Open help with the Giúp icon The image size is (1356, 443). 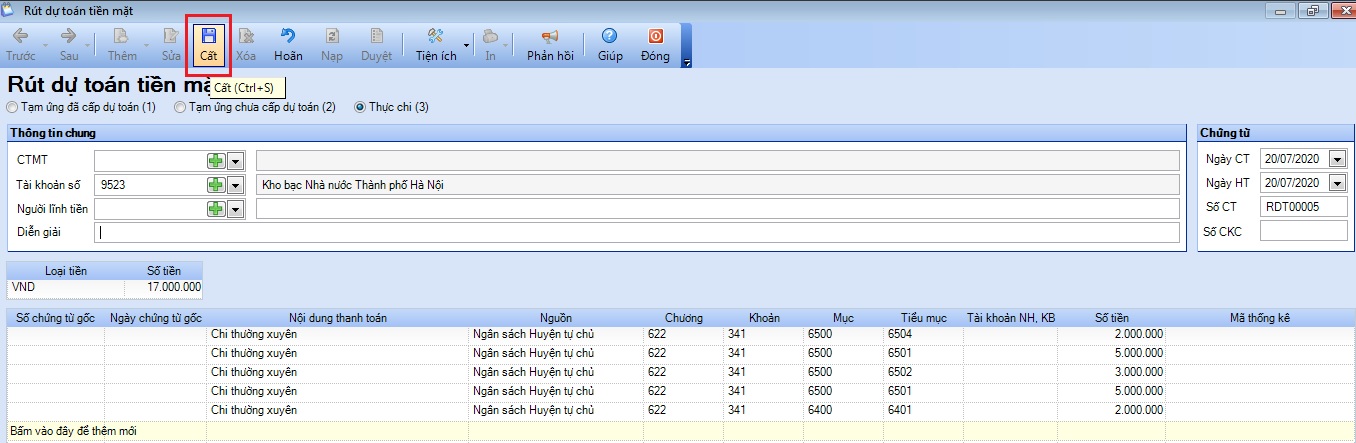point(609,36)
